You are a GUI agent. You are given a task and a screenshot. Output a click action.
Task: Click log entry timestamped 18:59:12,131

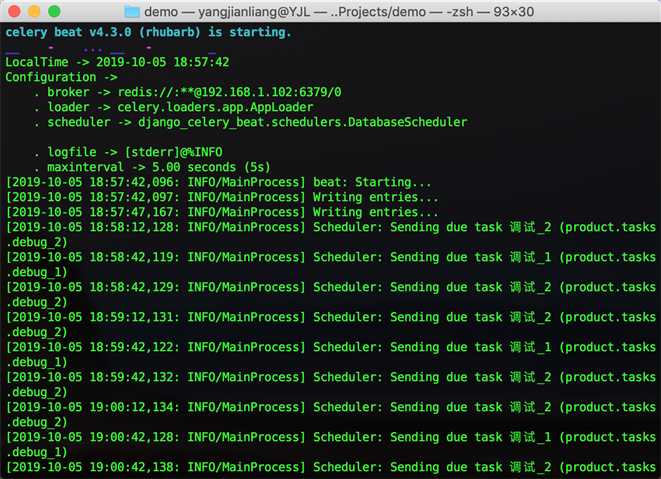pos(330,325)
